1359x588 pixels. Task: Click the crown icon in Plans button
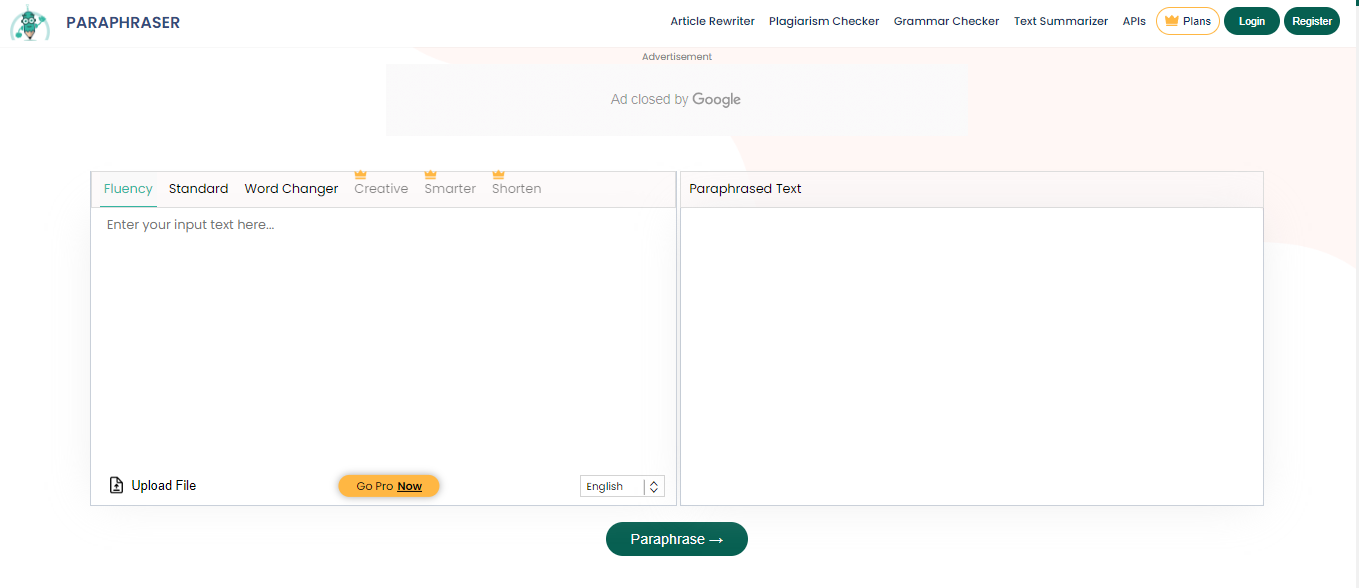1171,21
